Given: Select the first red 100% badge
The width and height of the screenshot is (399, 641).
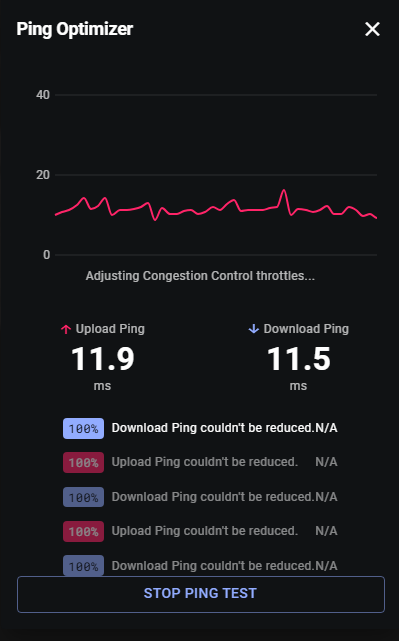Looking at the screenshot, I should point(83,462).
